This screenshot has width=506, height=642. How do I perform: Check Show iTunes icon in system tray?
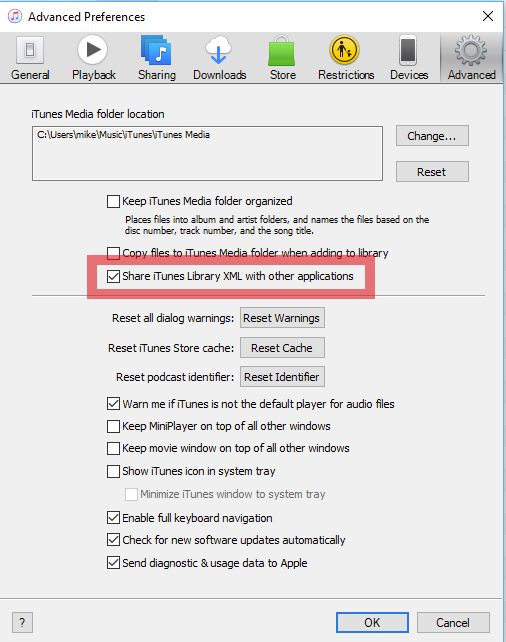point(113,471)
